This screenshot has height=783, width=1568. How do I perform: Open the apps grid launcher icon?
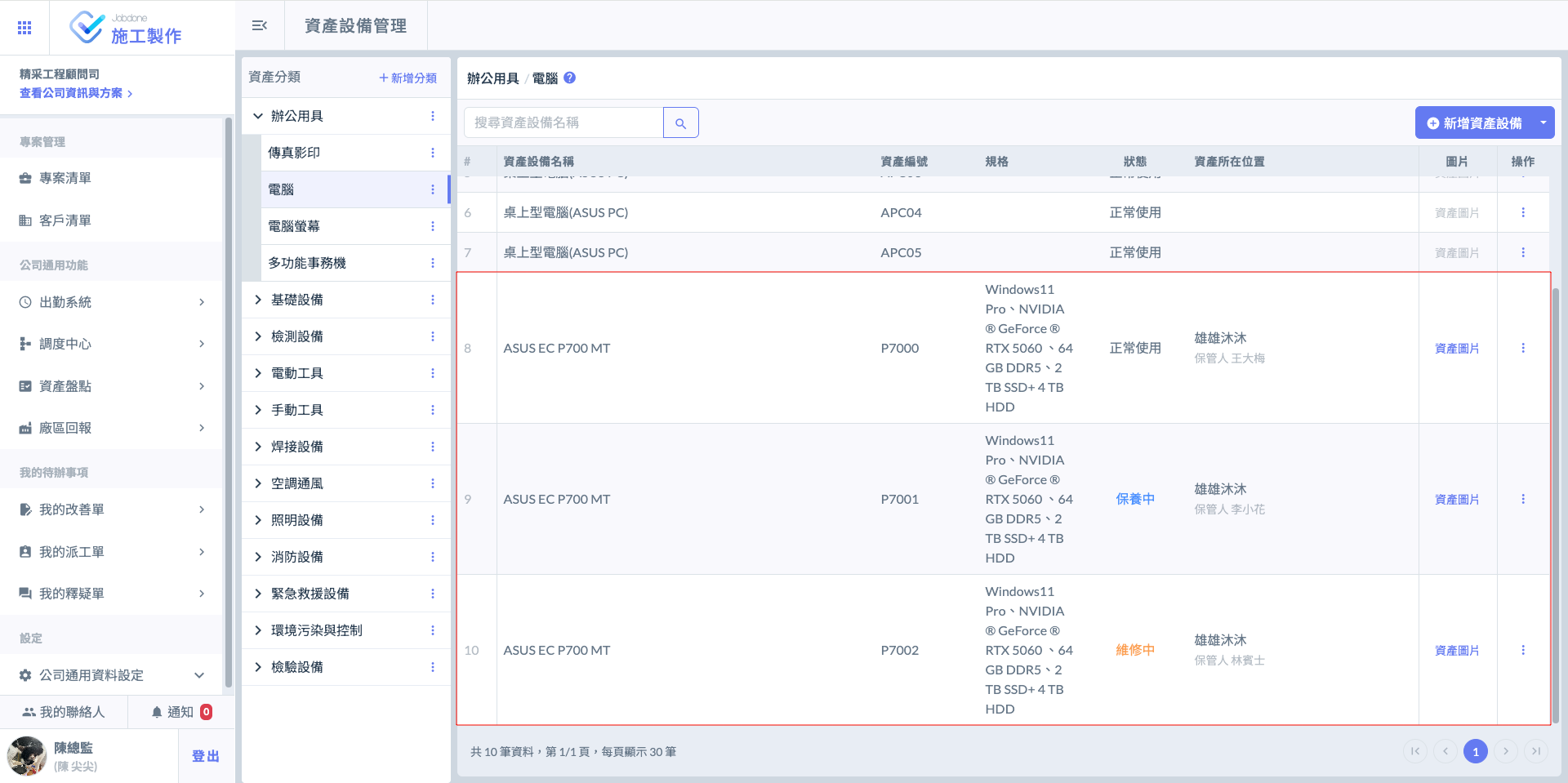click(24, 28)
